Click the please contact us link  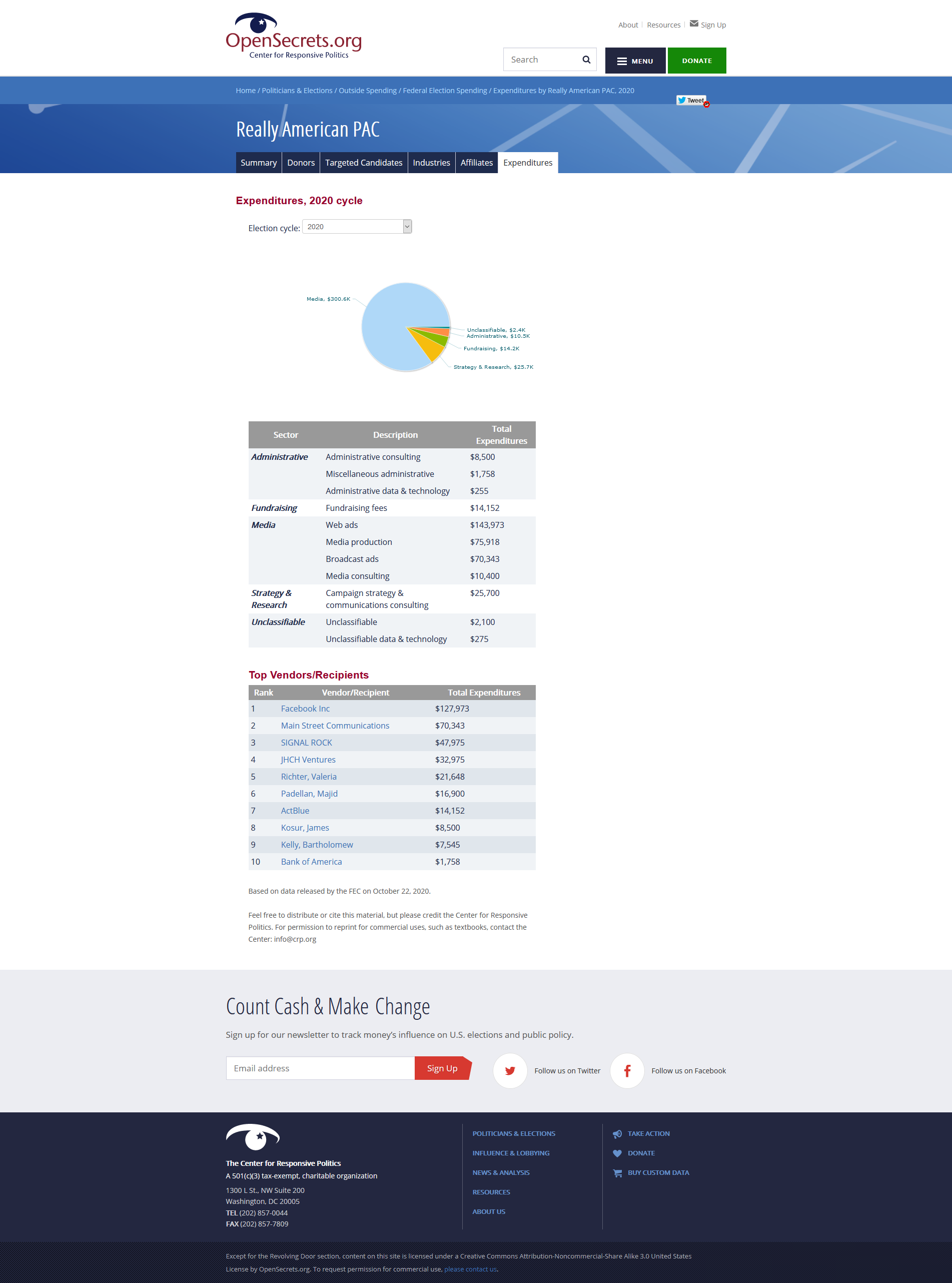470,1269
